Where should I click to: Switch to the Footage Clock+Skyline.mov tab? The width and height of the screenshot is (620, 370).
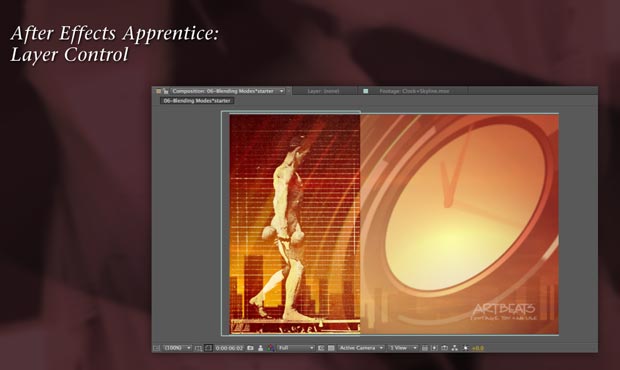(414, 91)
